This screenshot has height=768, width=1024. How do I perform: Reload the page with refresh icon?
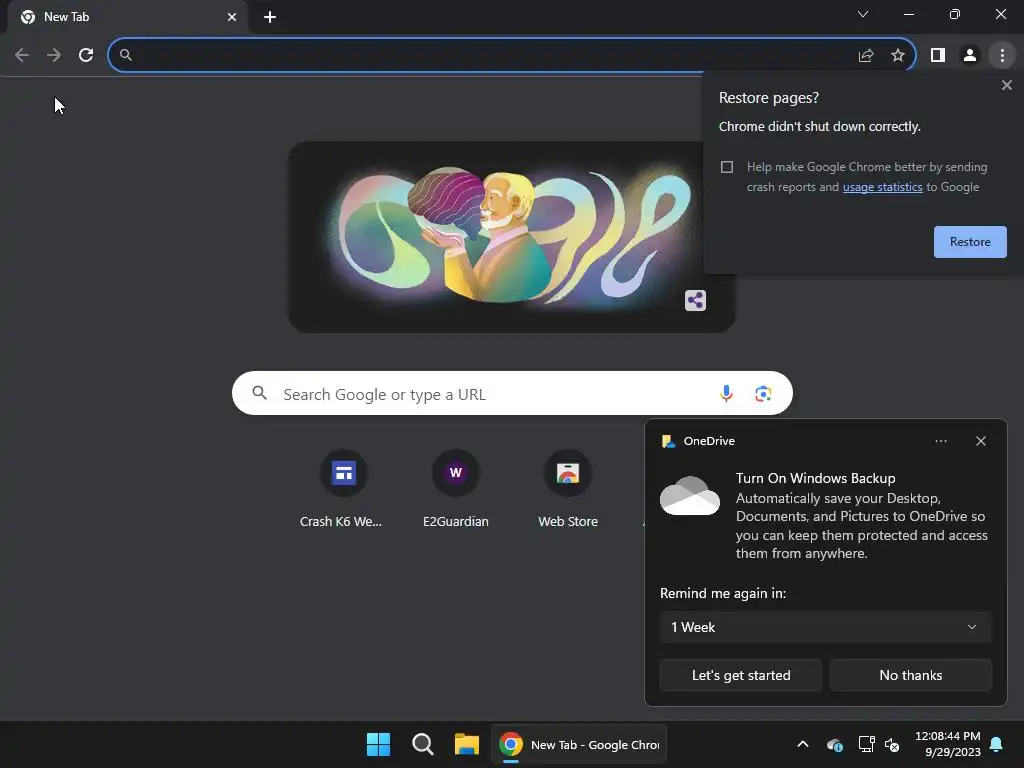[x=86, y=56]
